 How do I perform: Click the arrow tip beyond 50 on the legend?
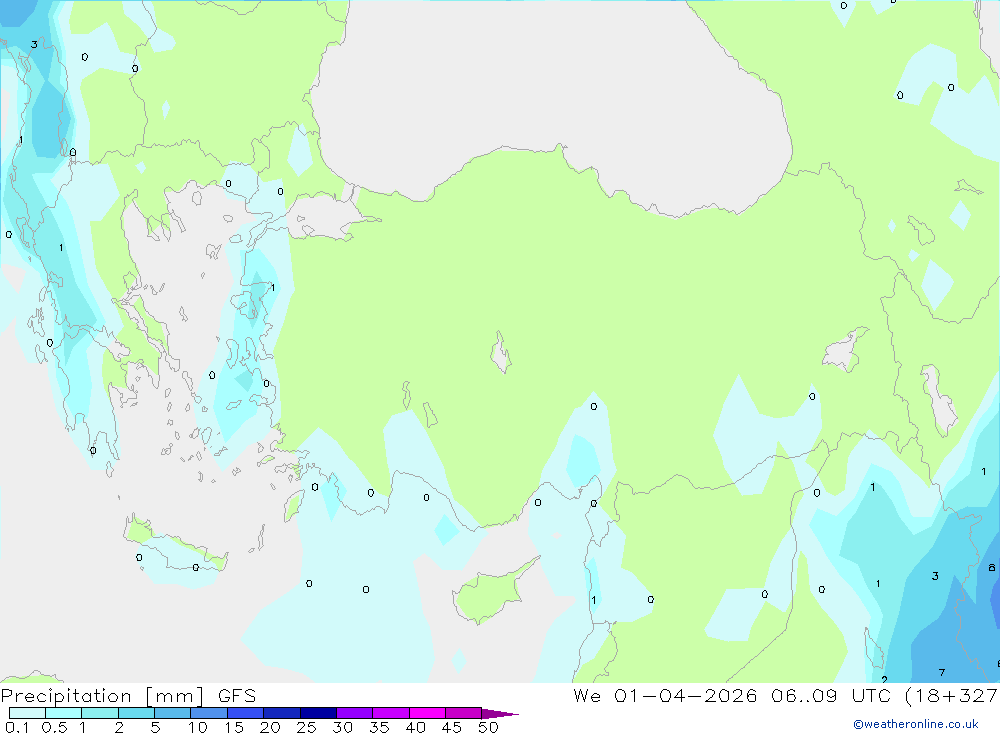[501, 714]
